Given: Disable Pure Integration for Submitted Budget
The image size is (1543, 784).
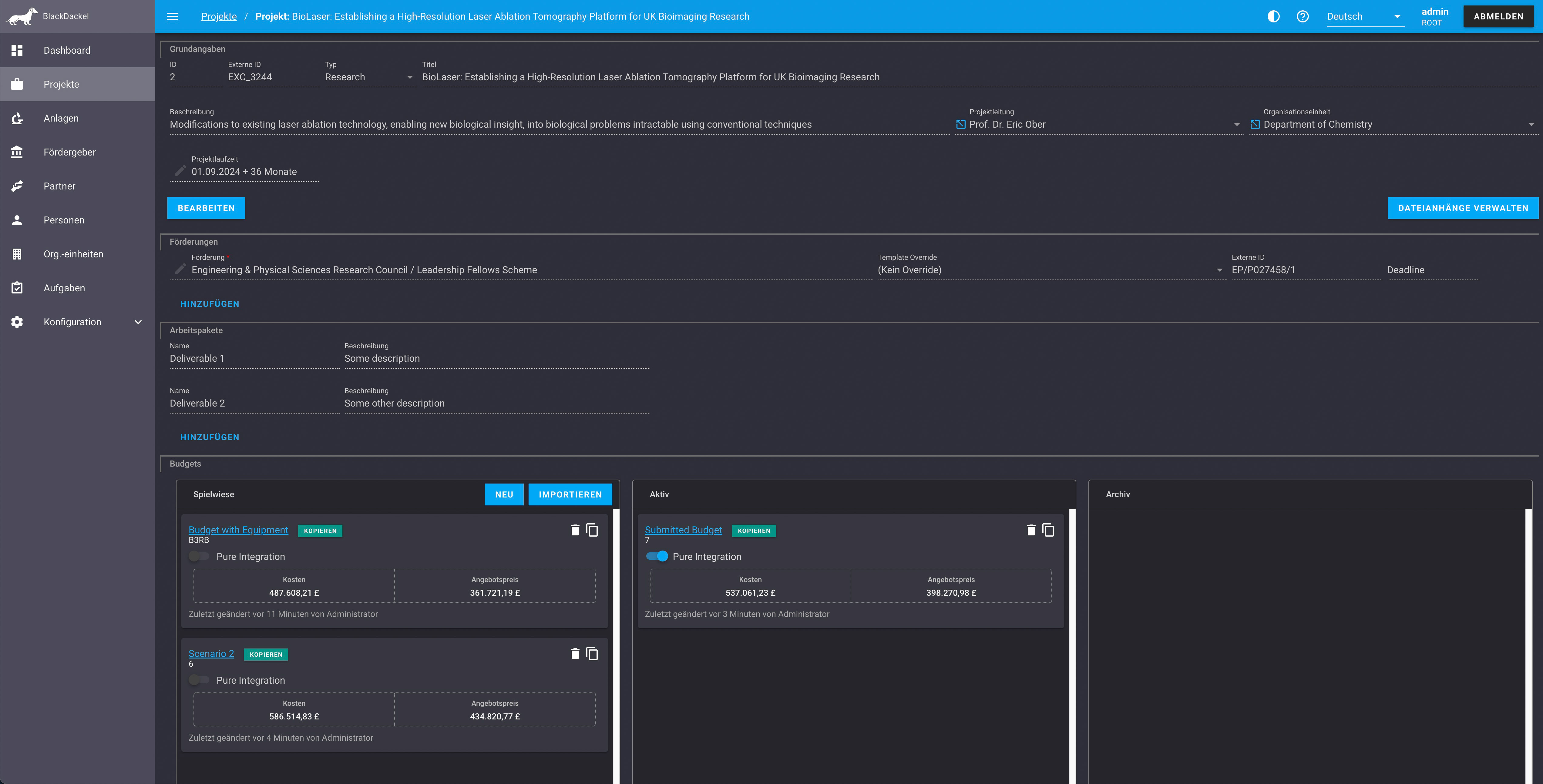Looking at the screenshot, I should click(x=657, y=556).
